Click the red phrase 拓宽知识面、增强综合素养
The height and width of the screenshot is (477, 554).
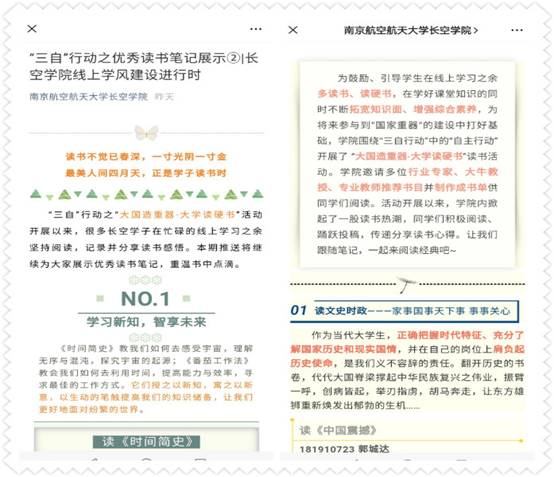(413, 109)
